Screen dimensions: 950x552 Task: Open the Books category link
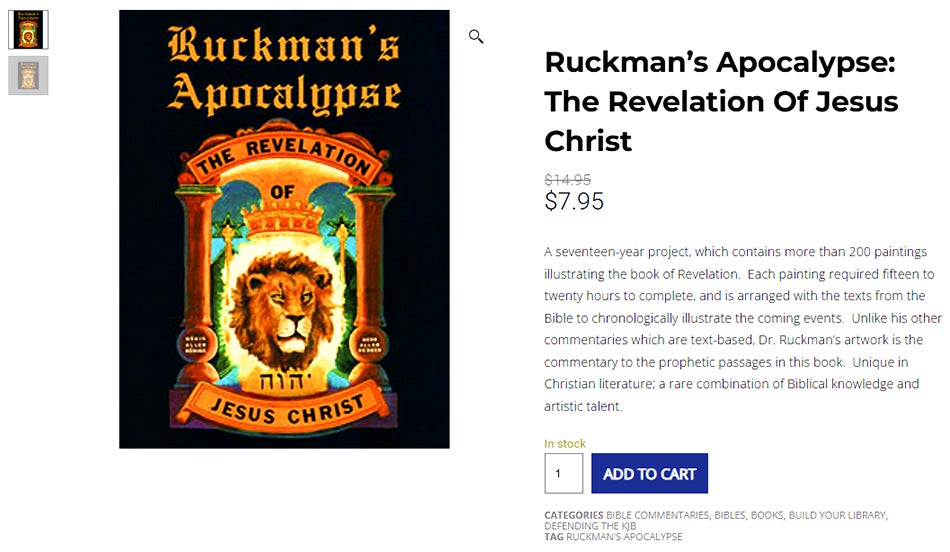tap(767, 516)
